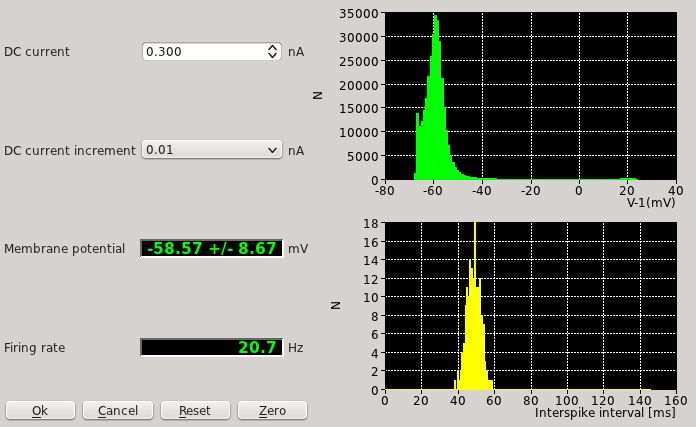Click the Reset button
The width and height of the screenshot is (696, 427).
[x=195, y=411]
